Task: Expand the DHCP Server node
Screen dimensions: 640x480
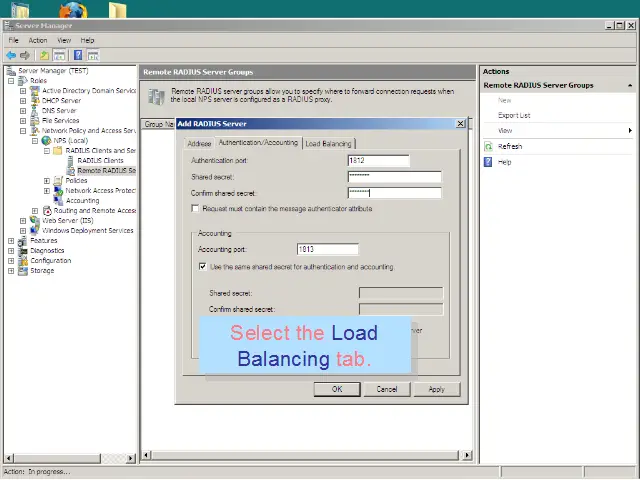Action: click(x=23, y=101)
